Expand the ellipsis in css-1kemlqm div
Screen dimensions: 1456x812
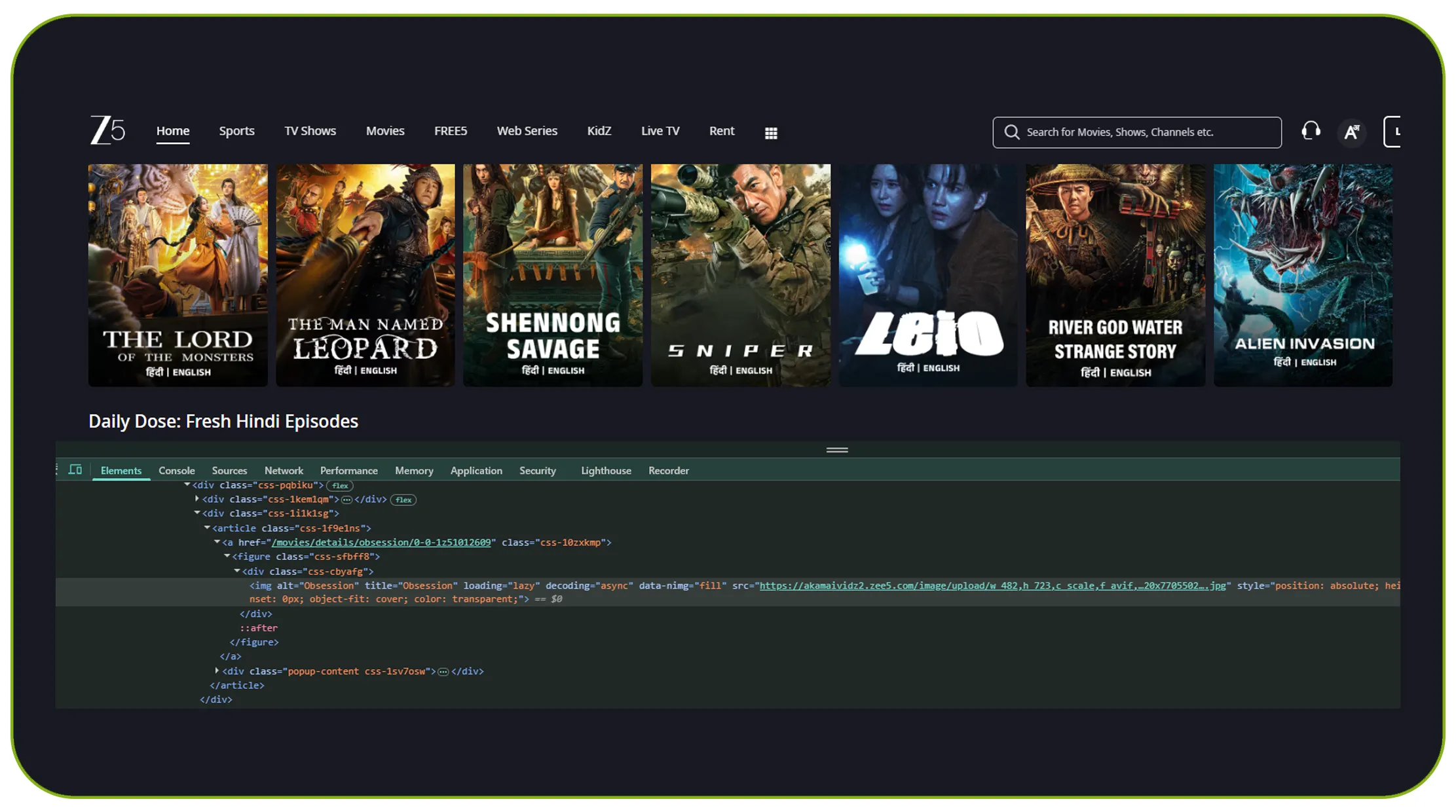pyautogui.click(x=346, y=500)
